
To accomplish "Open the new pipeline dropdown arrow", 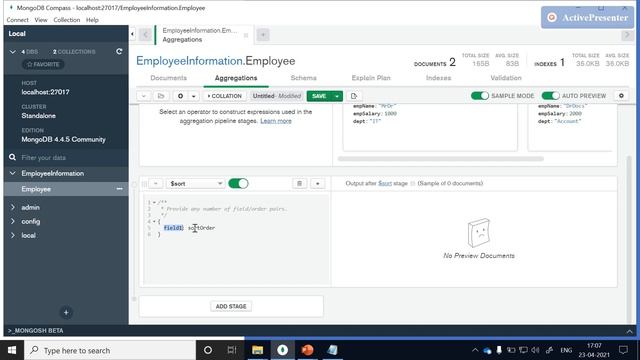I will click(193, 96).
